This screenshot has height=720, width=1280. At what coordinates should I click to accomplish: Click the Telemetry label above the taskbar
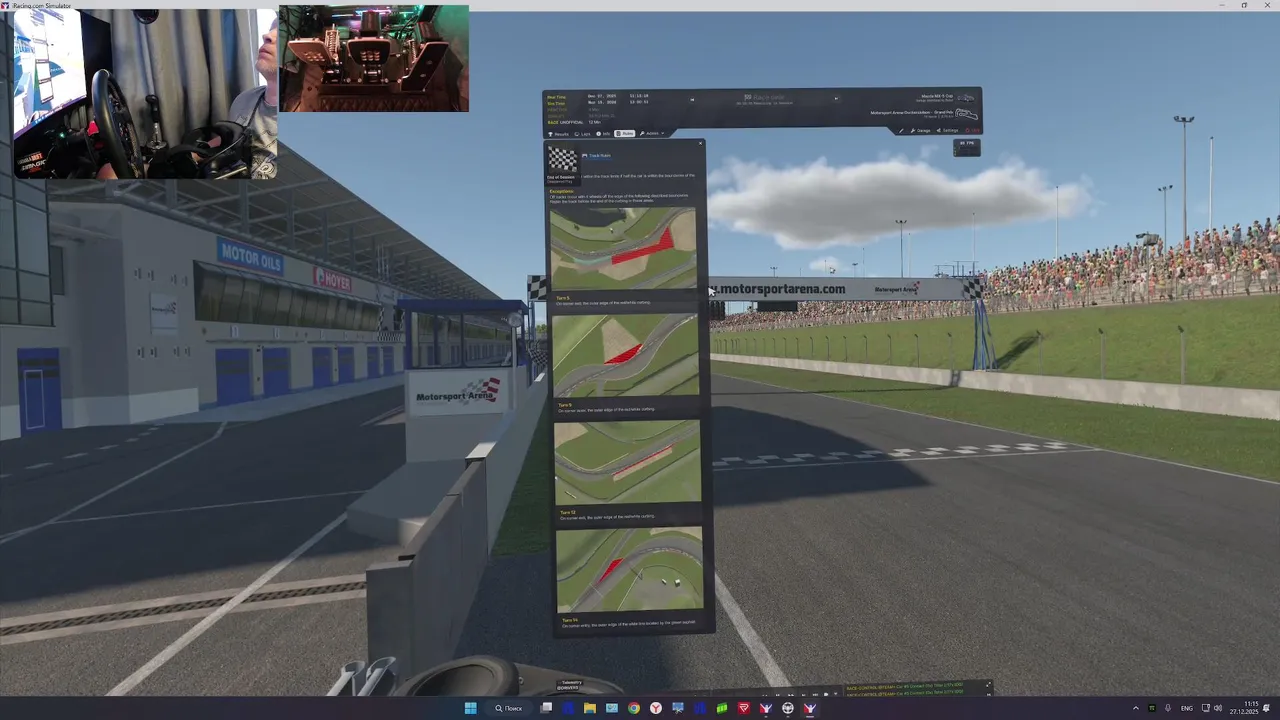pyautogui.click(x=570, y=682)
